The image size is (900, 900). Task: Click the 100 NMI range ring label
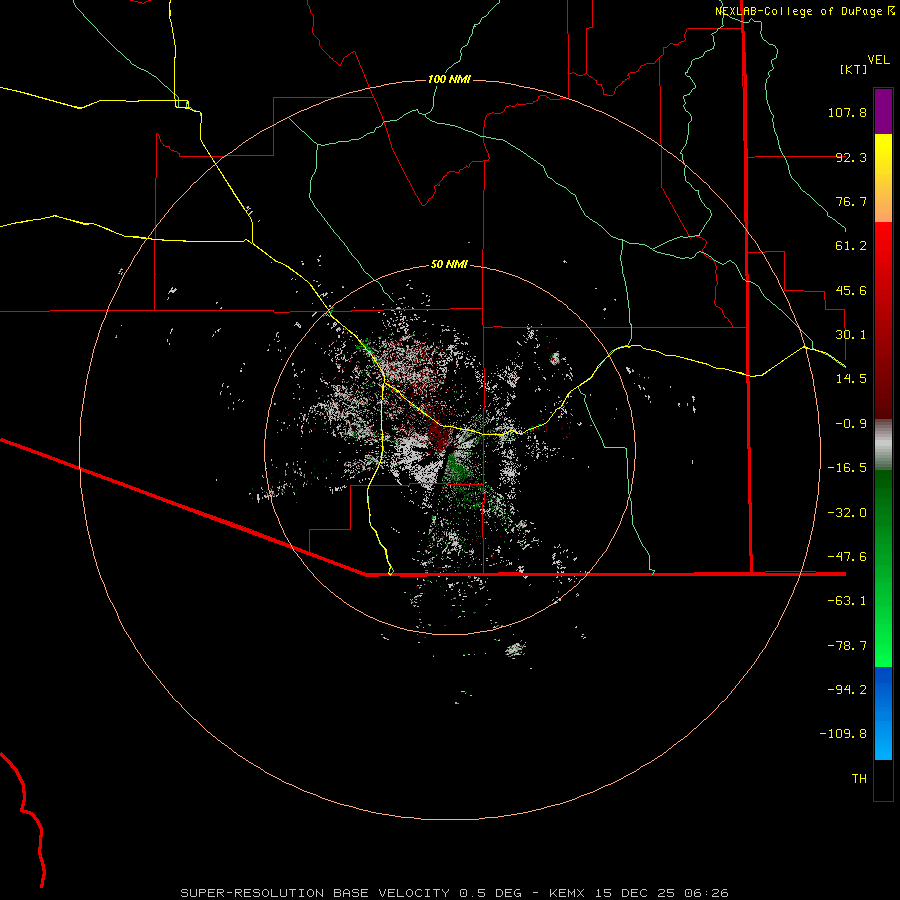pos(449,79)
